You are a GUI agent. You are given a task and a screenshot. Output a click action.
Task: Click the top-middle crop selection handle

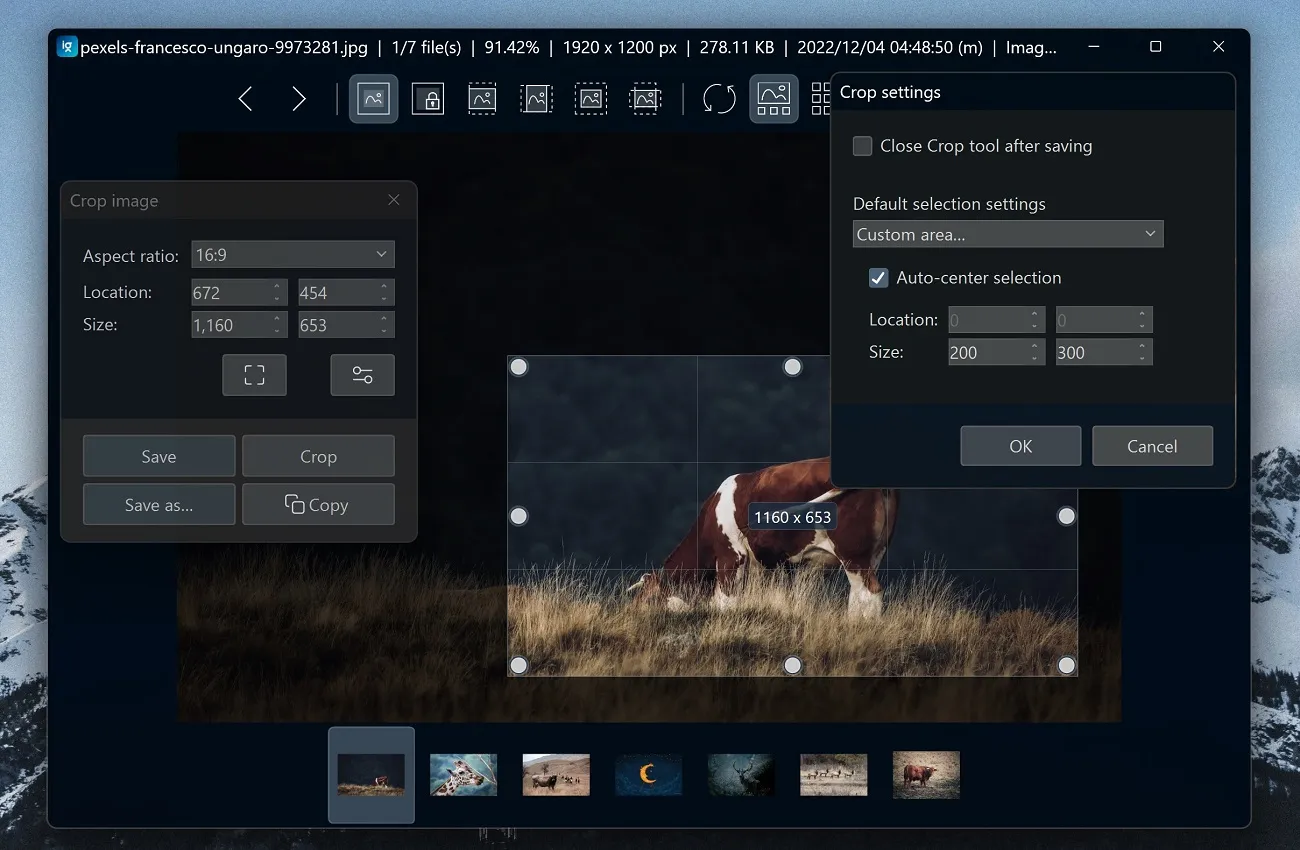[792, 367]
